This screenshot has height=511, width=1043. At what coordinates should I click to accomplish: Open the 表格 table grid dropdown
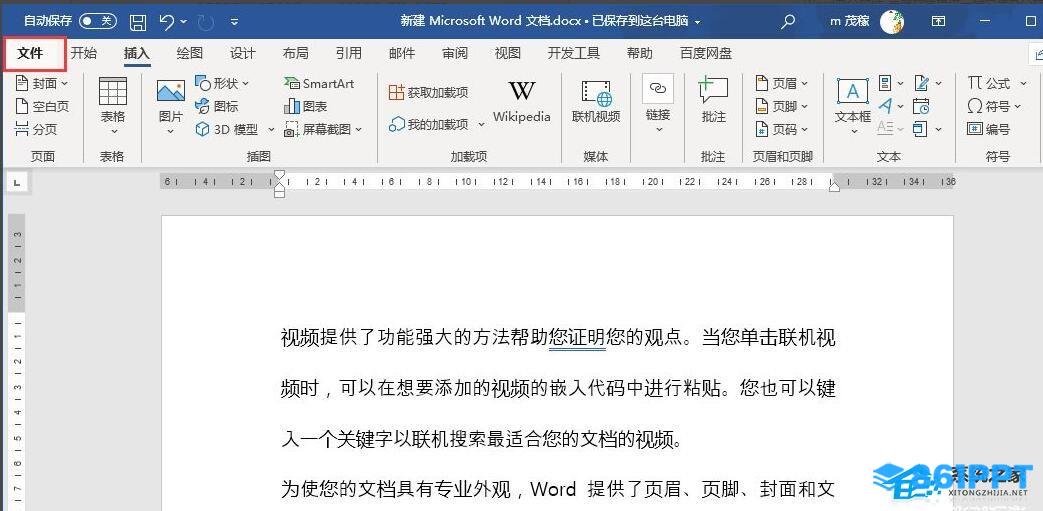[x=113, y=106]
